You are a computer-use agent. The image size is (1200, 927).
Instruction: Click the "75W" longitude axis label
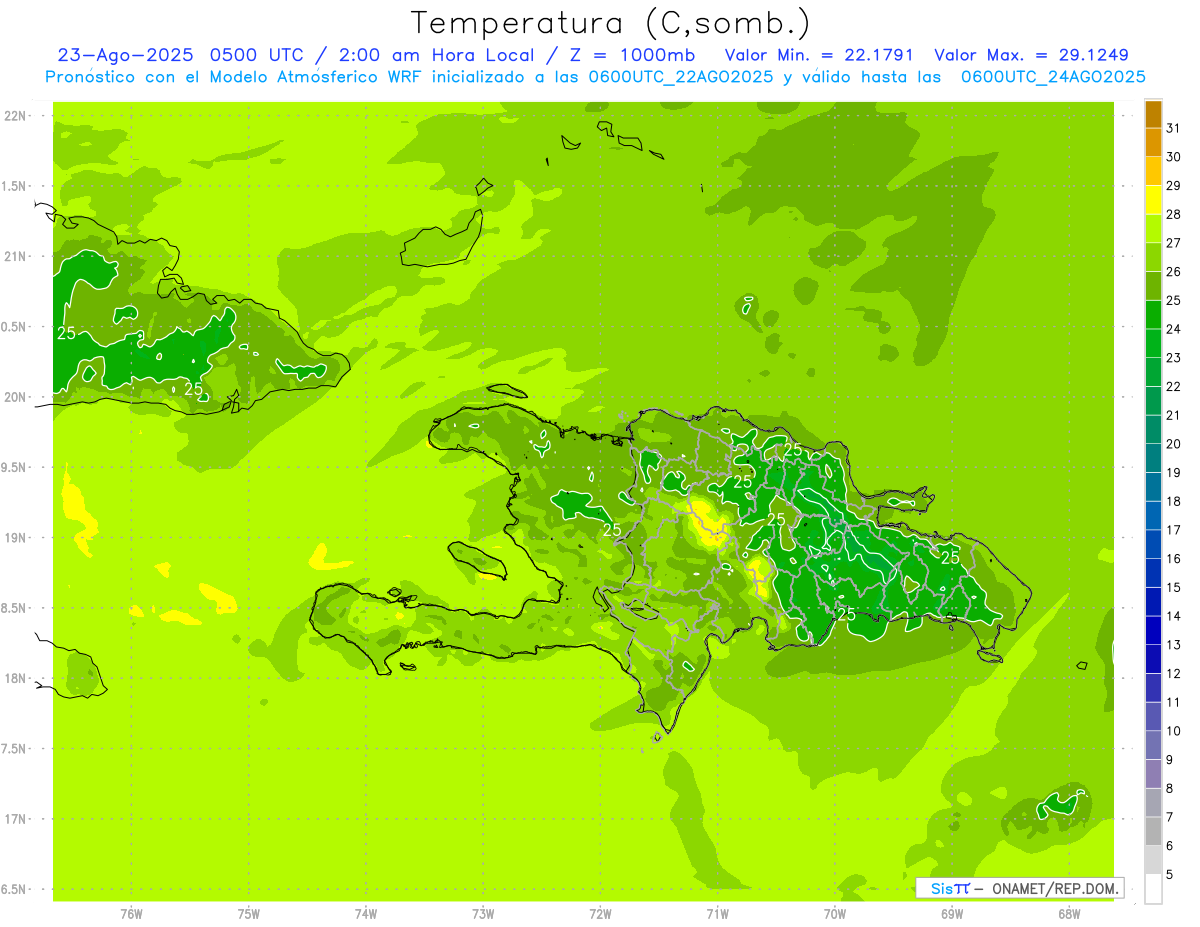click(249, 914)
